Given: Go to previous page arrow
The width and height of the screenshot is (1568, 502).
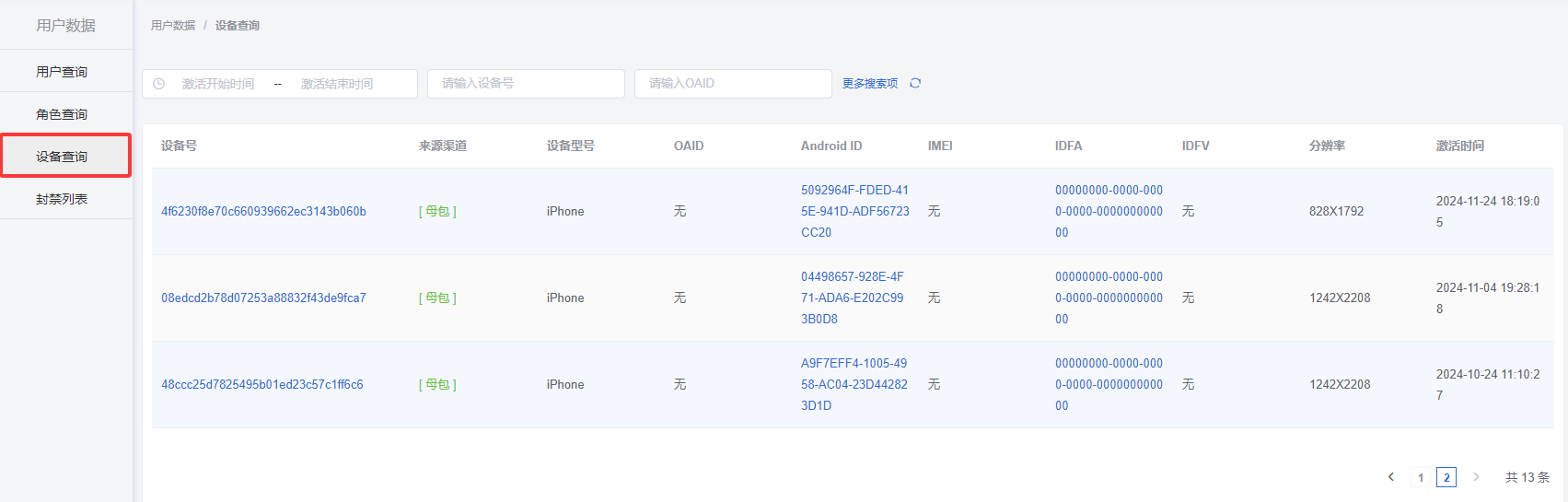Looking at the screenshot, I should click(x=1391, y=477).
